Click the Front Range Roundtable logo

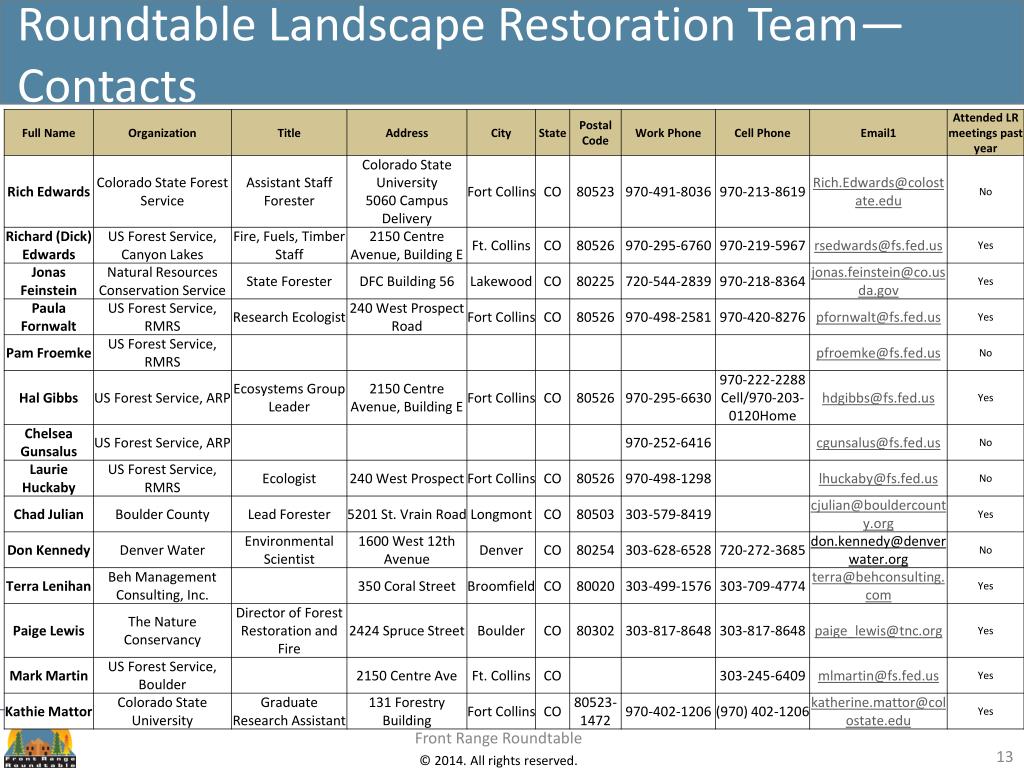(x=40, y=749)
